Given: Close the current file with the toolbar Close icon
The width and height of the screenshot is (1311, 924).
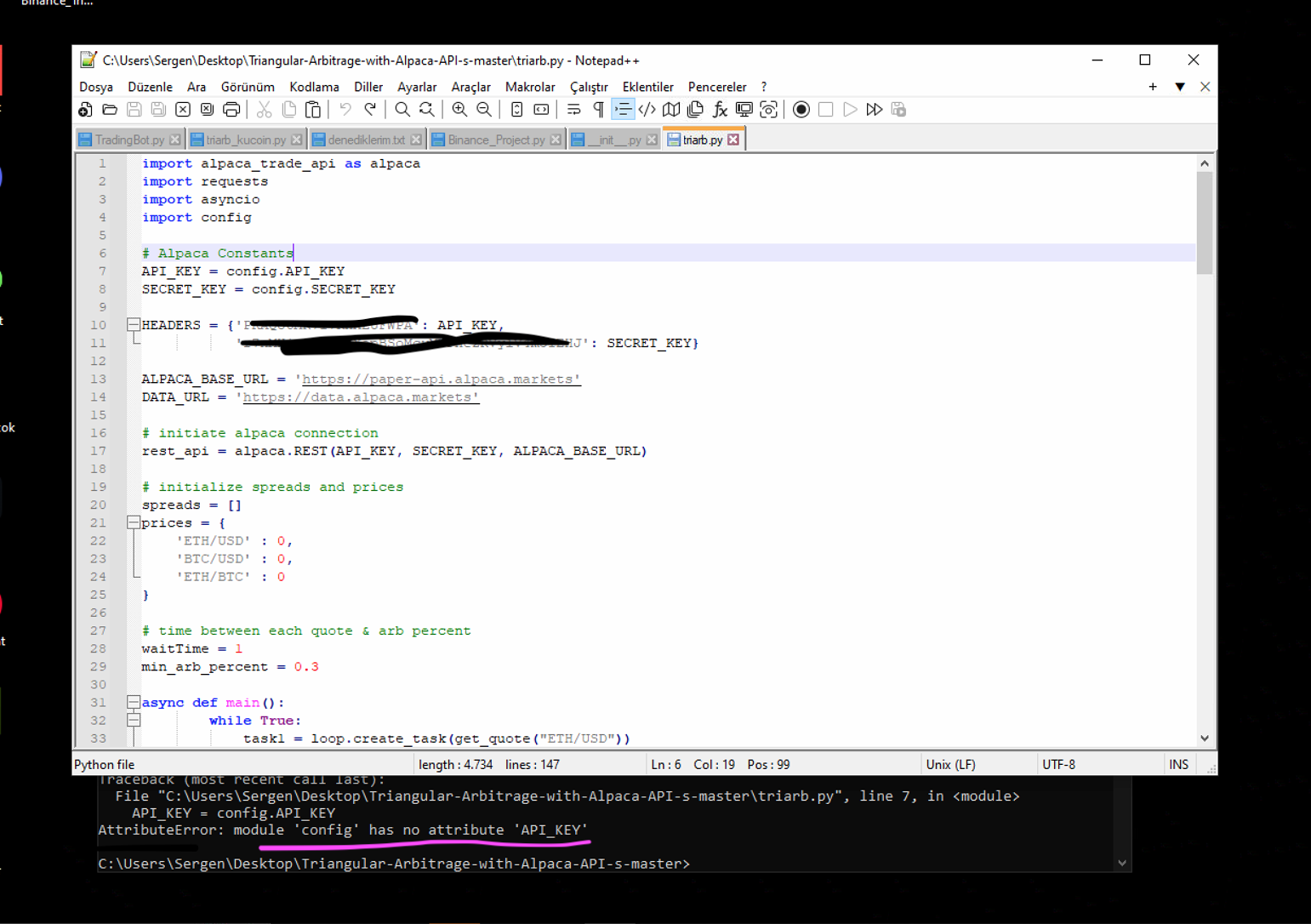Looking at the screenshot, I should click(x=183, y=110).
